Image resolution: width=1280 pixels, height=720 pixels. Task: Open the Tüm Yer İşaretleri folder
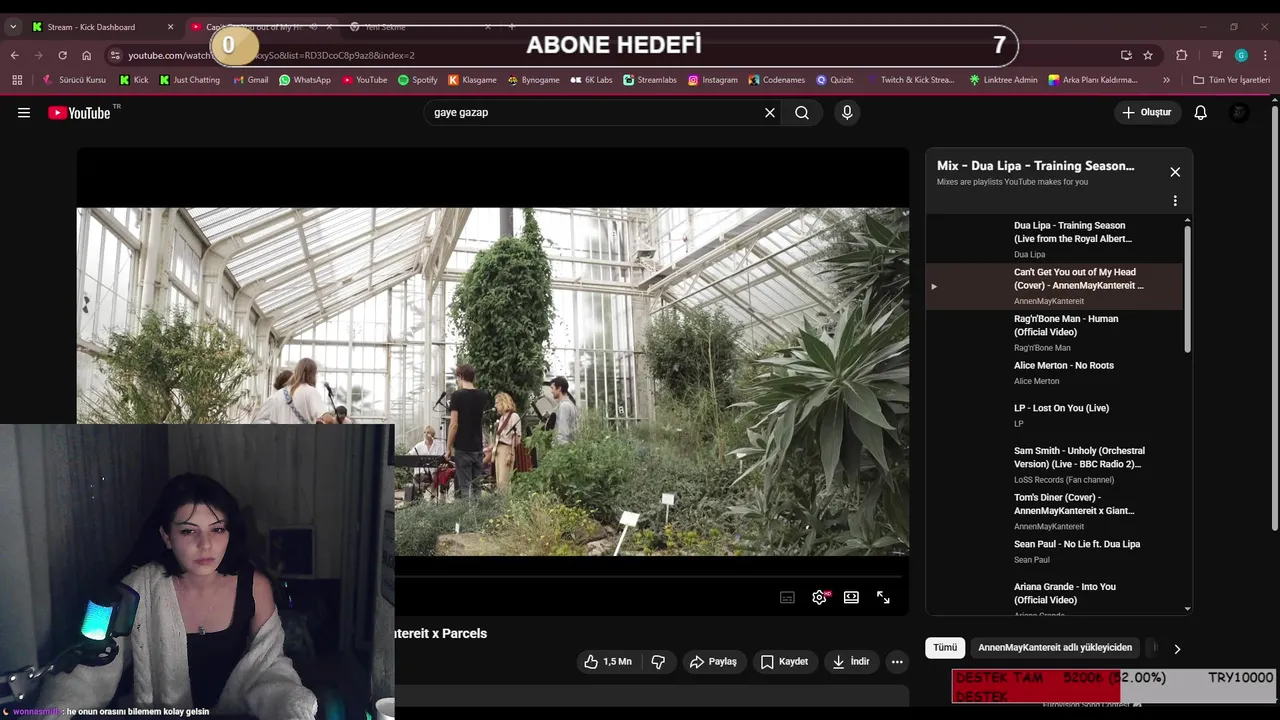pyautogui.click(x=1231, y=80)
